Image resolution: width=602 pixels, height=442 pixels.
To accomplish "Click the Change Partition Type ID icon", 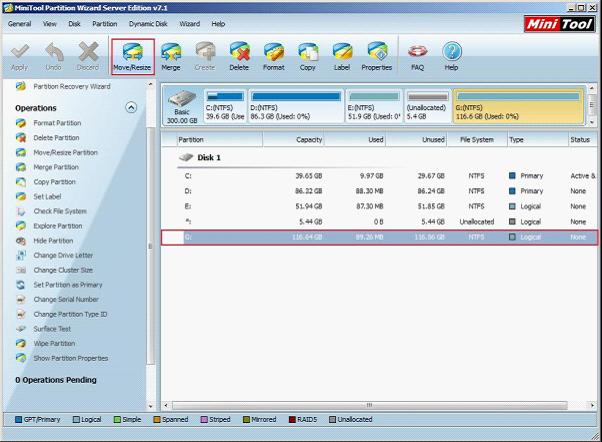I will coord(21,314).
